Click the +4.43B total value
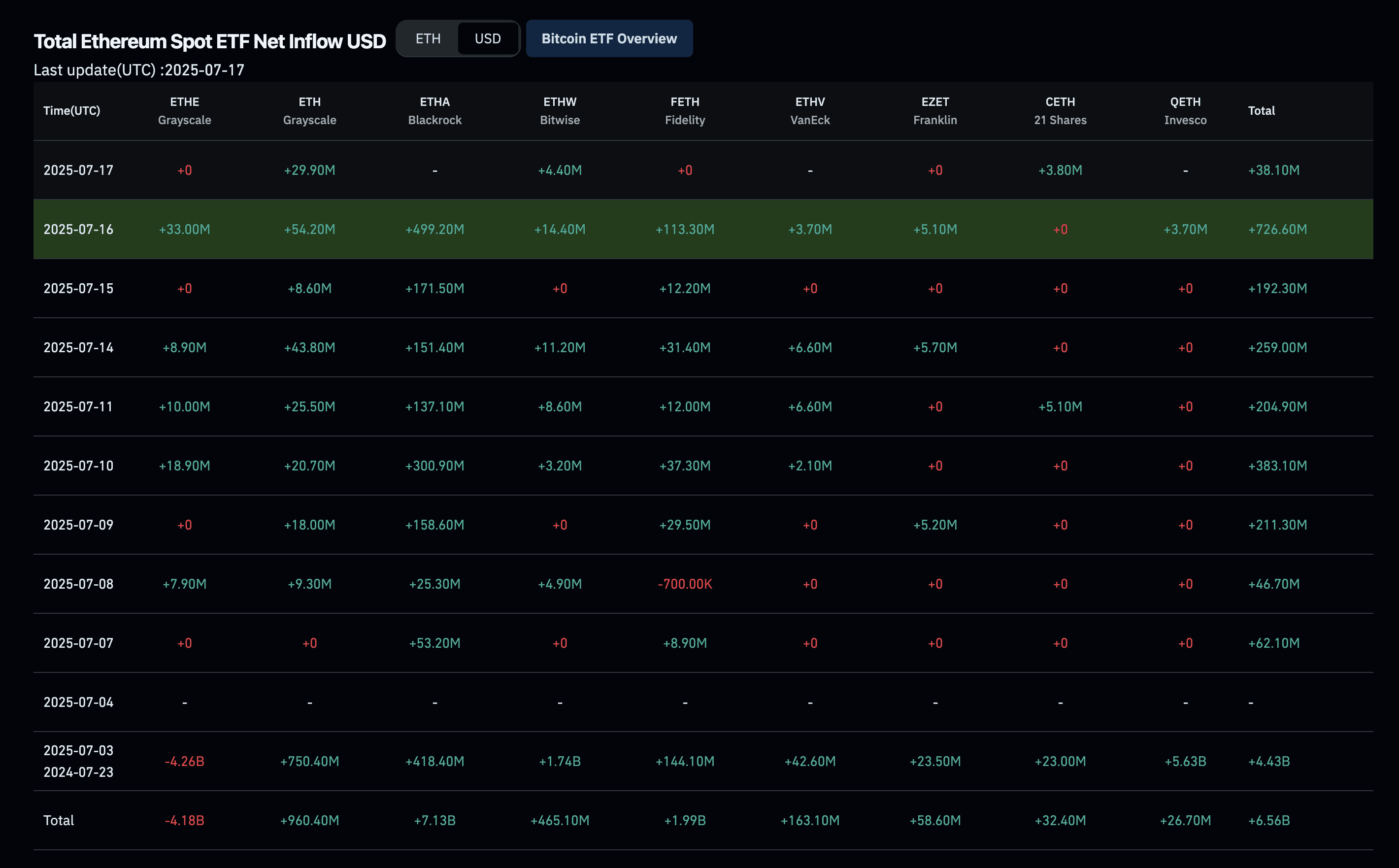This screenshot has width=1399, height=868. pos(1268,762)
